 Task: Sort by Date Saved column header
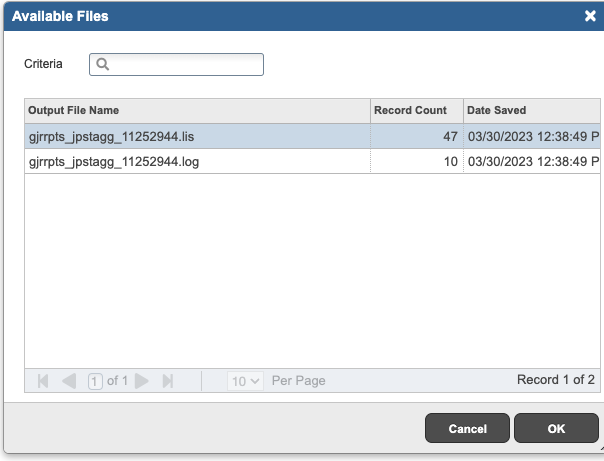point(530,110)
